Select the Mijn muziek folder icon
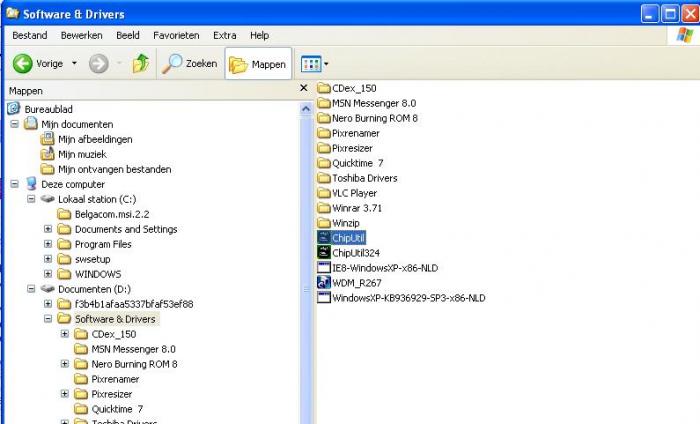This screenshot has width=700, height=424. pyautogui.click(x=47, y=154)
